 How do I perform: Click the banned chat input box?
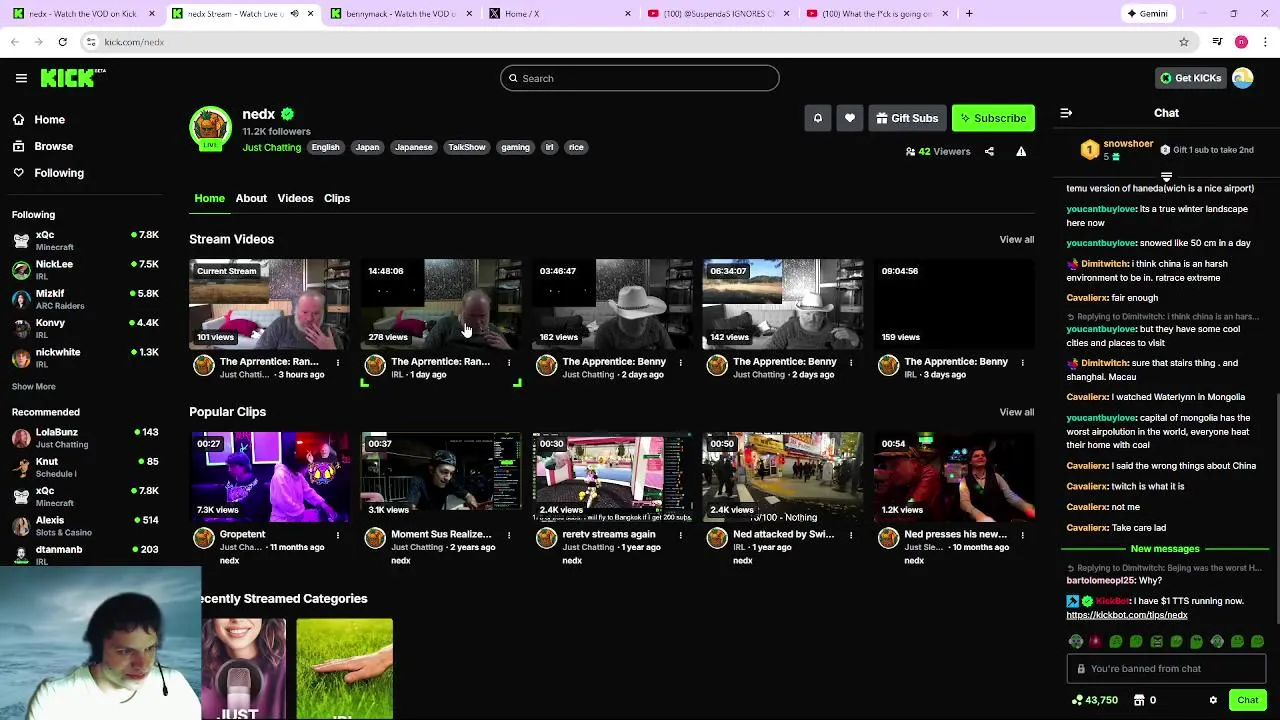coord(1166,669)
